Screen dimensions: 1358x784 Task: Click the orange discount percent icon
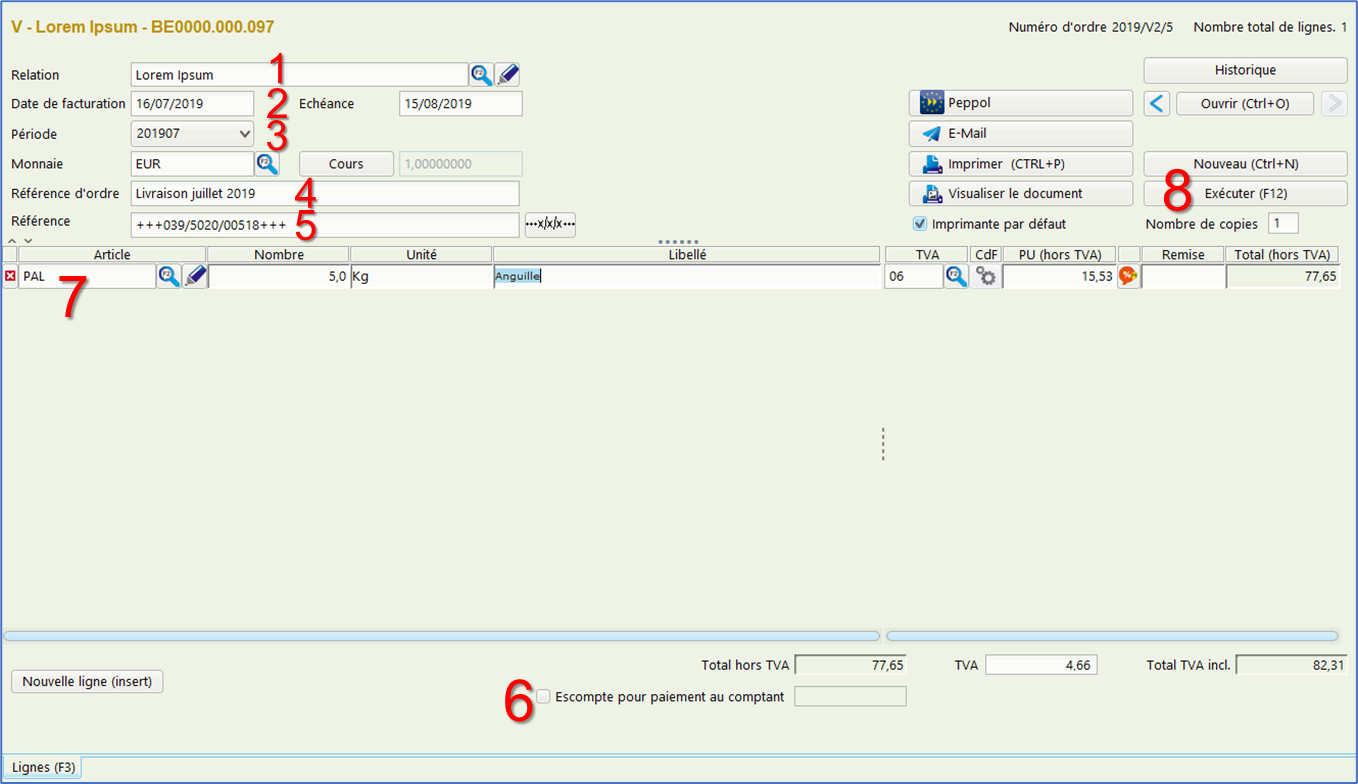tap(1129, 277)
